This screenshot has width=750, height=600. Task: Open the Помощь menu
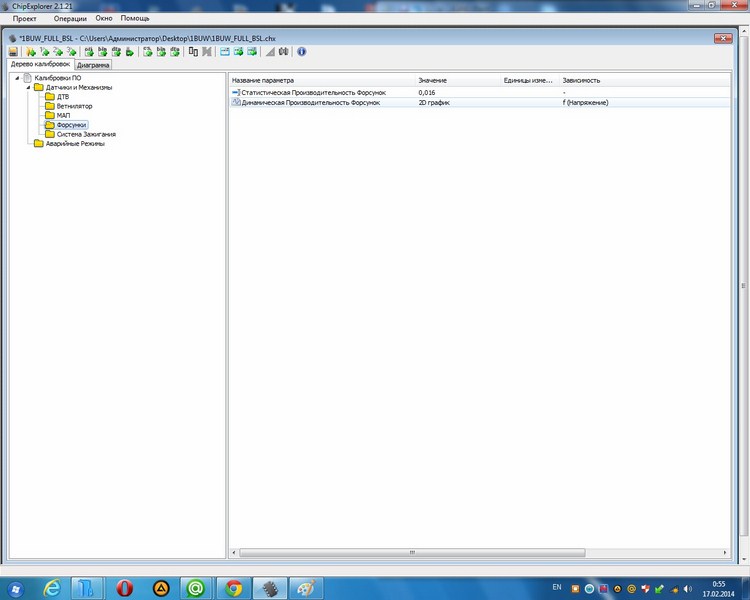(x=135, y=19)
